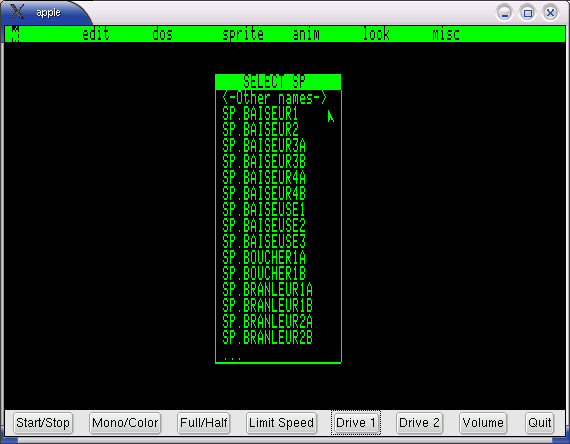This screenshot has height=444, width=570.
Task: Open the sprite menu
Action: click(x=243, y=34)
